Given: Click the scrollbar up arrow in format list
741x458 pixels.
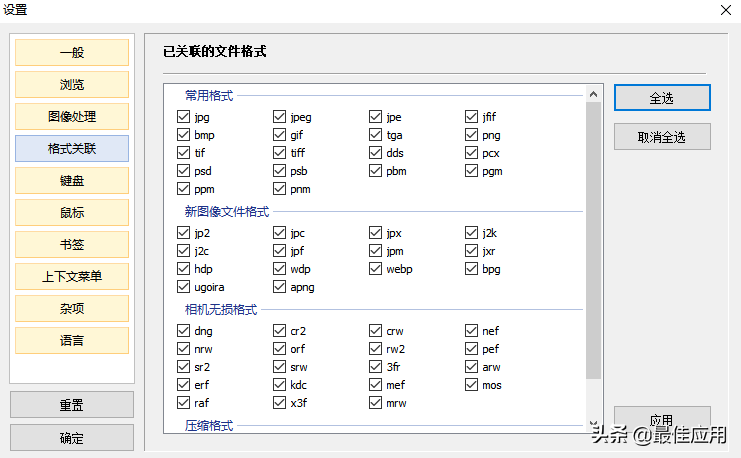Looking at the screenshot, I should pyautogui.click(x=594, y=94).
